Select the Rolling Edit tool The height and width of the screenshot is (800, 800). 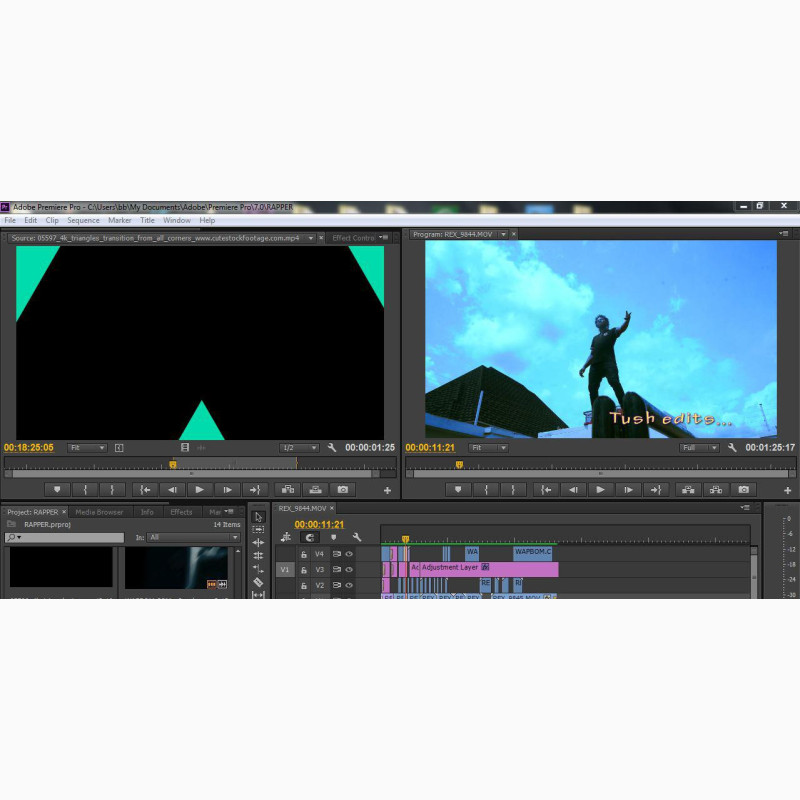[258, 556]
